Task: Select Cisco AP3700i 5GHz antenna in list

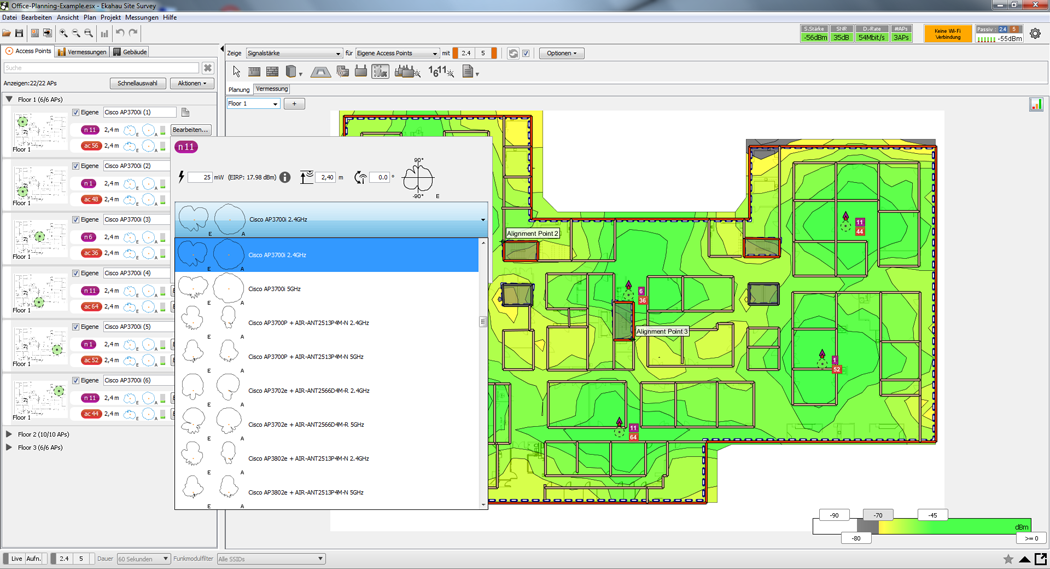Action: pos(327,289)
